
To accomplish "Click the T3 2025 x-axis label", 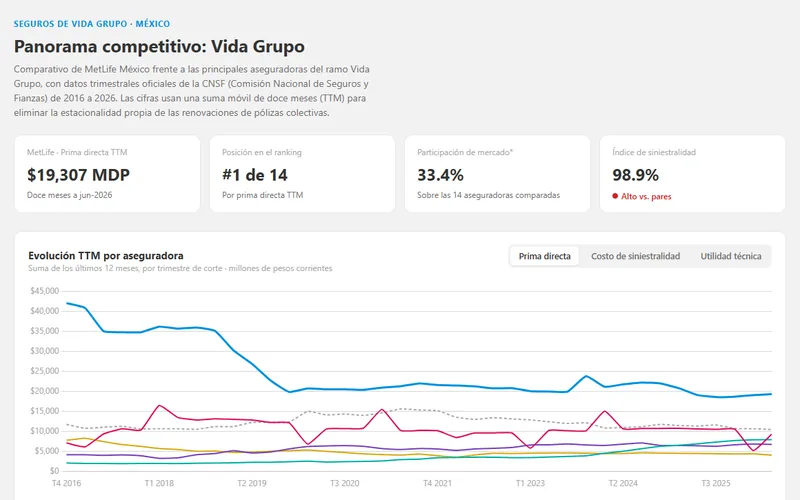I will tap(716, 483).
